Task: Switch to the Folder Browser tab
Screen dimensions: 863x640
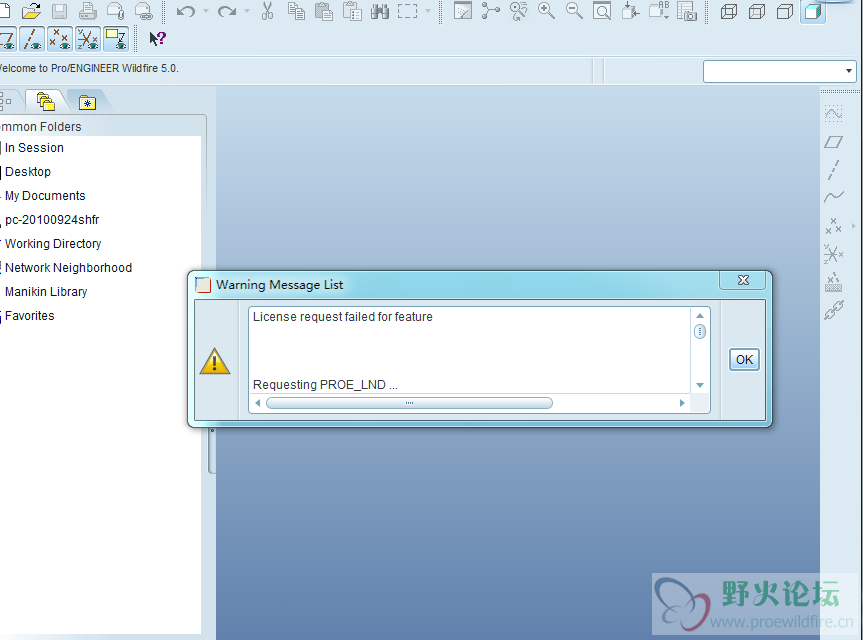Action: pyautogui.click(x=46, y=101)
